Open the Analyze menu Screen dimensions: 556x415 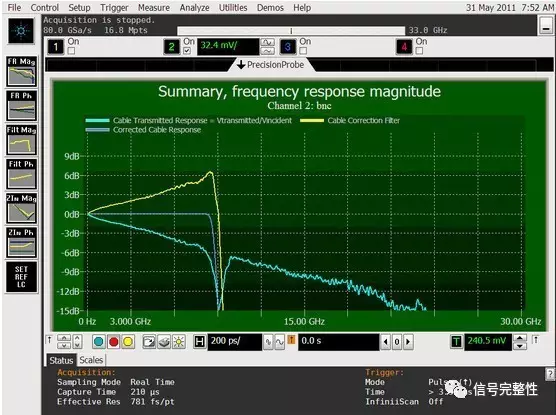(194, 7)
